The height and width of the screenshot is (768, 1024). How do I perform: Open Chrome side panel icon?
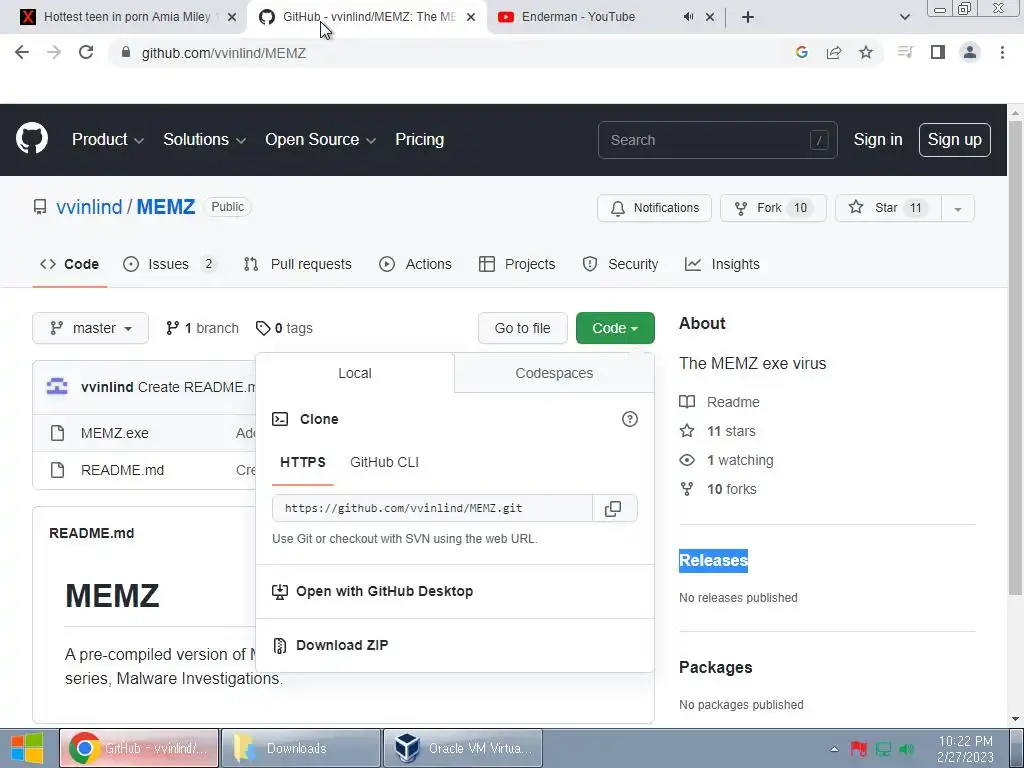[938, 52]
